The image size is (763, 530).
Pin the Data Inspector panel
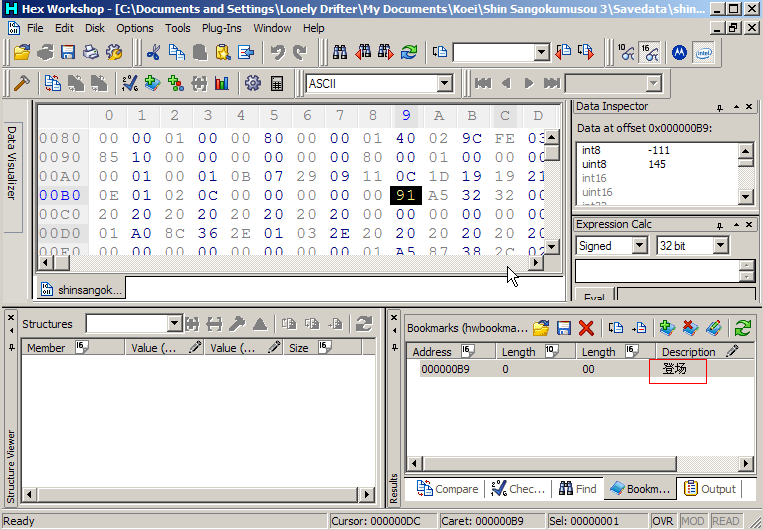pos(720,107)
